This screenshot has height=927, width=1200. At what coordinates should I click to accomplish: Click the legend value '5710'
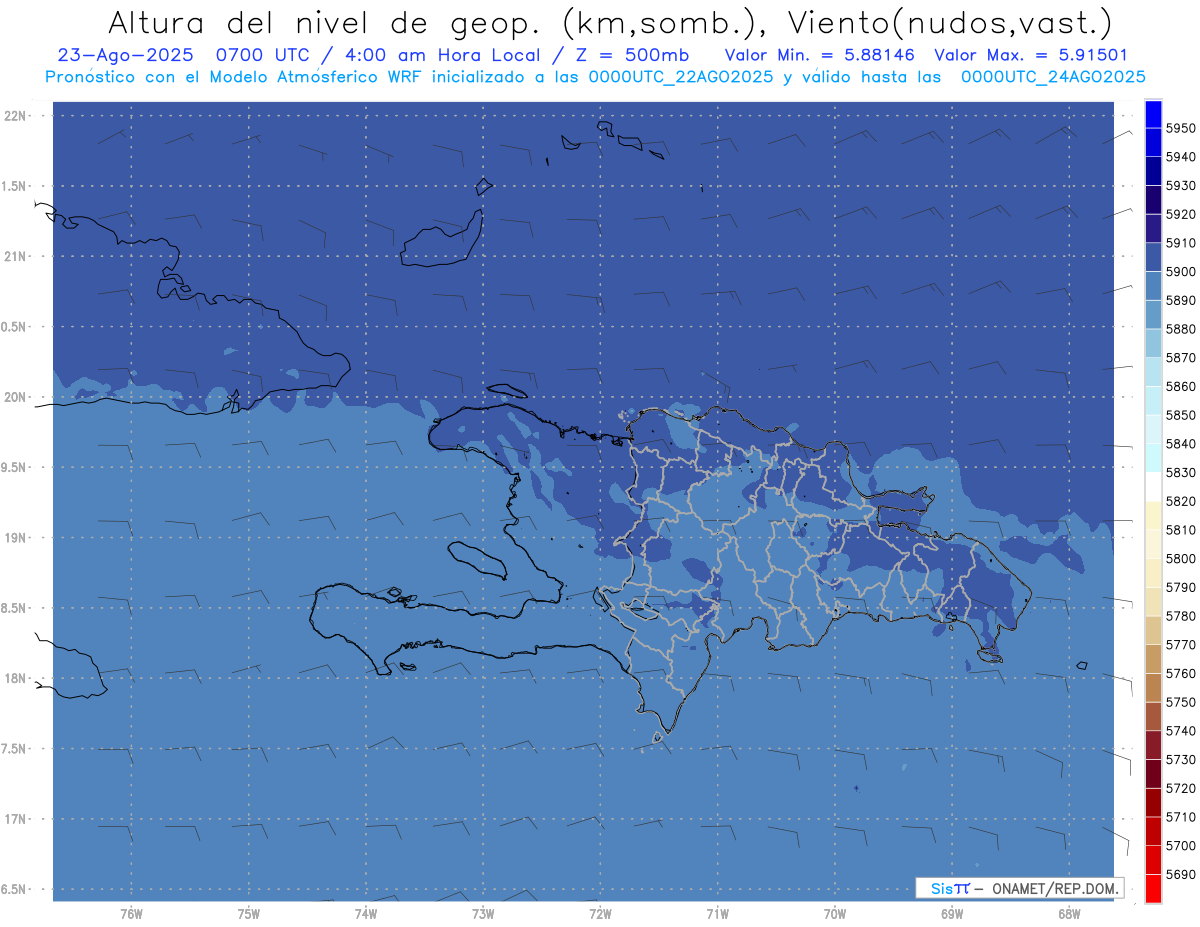point(1180,817)
